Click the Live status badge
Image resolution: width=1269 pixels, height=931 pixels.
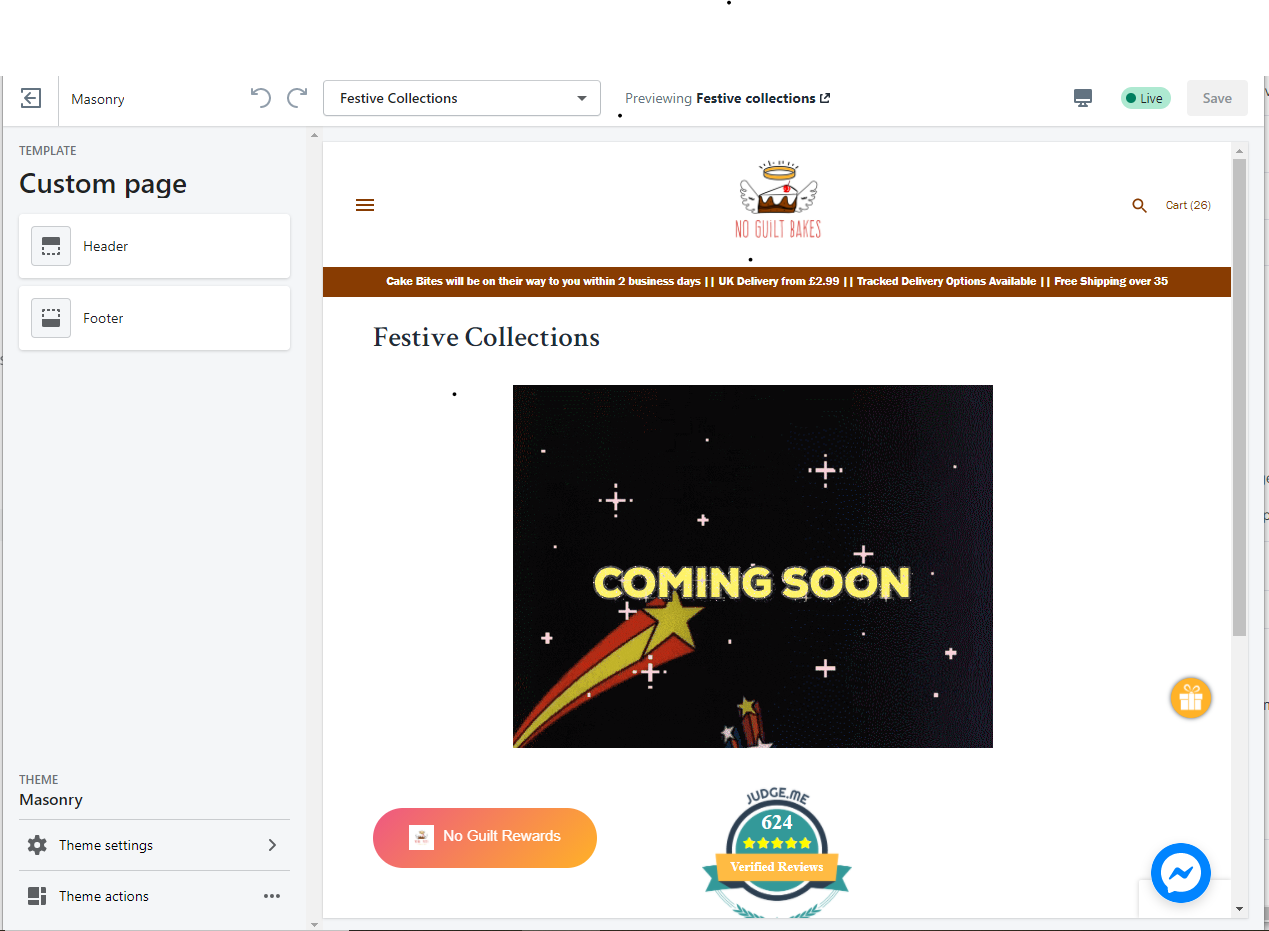click(x=1145, y=98)
